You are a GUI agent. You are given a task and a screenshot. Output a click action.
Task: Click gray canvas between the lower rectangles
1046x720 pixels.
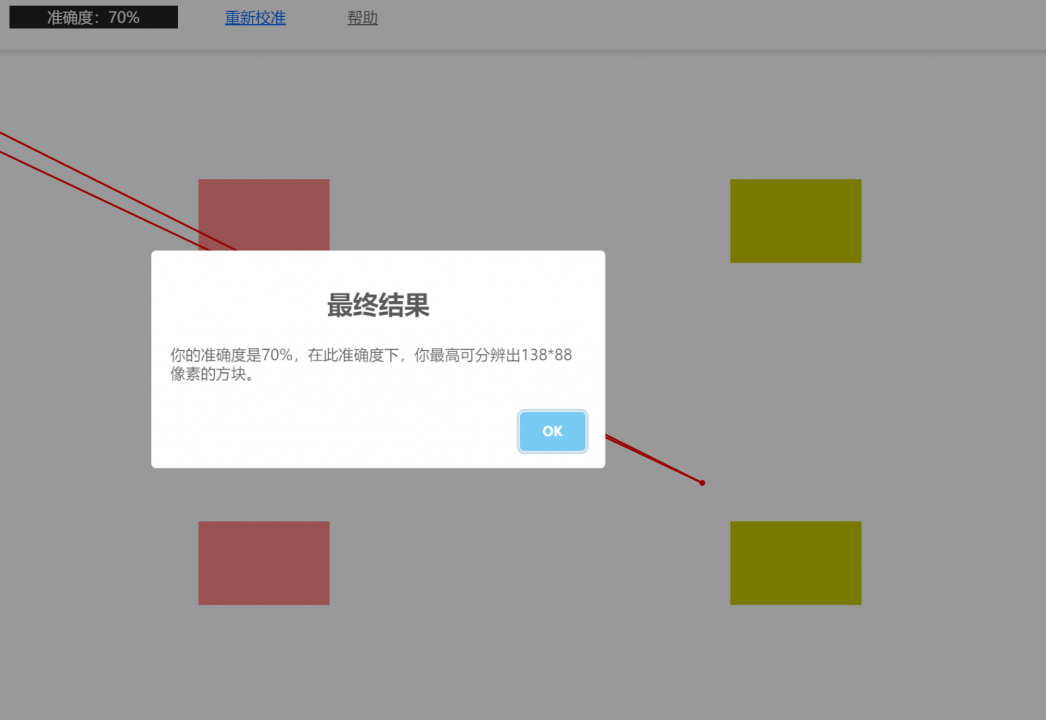[x=530, y=563]
